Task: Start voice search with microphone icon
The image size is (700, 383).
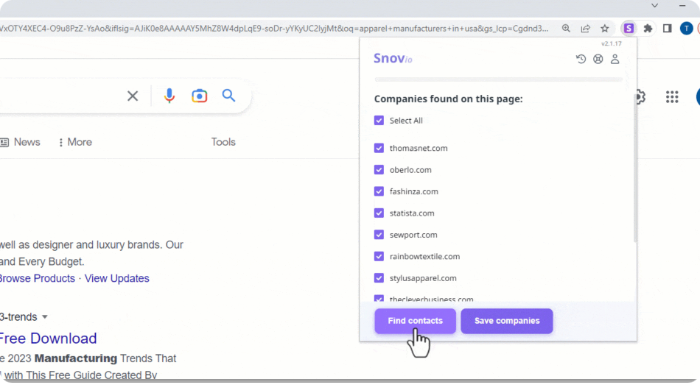Action: coord(169,96)
